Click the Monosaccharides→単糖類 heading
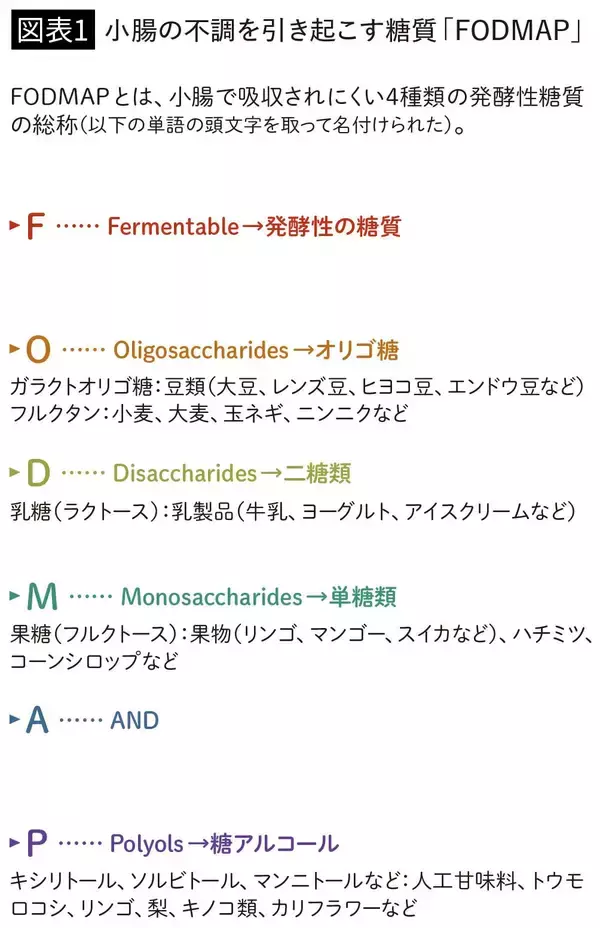Image resolution: width=600 pixels, height=928 pixels. [259, 598]
